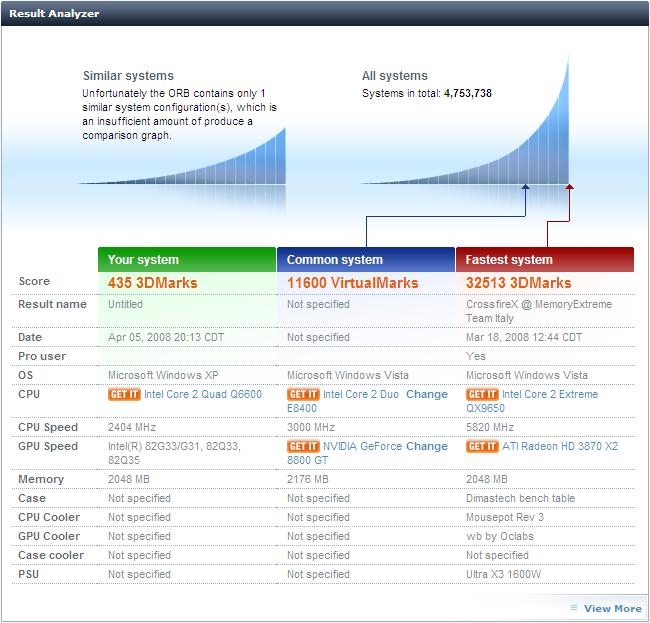650x623 pixels.
Task: Click Change link in GPU Speed row
Action: click(x=427, y=446)
